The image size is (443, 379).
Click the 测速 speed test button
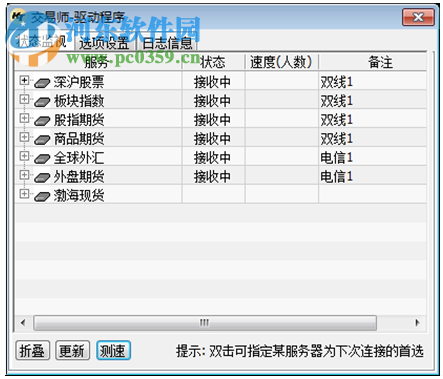113,351
